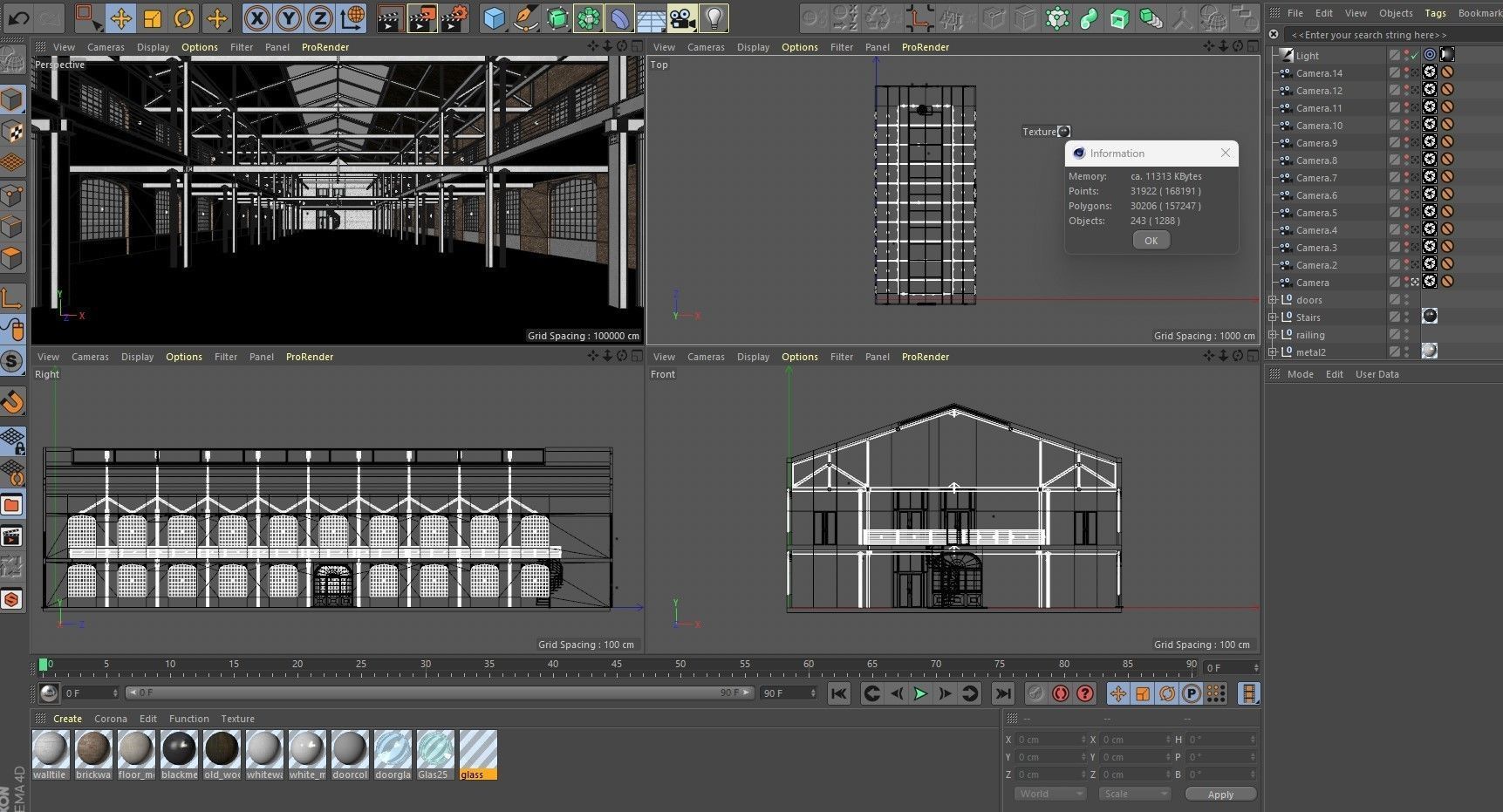Open the Tags menu in Object Manager

pyautogui.click(x=1435, y=13)
